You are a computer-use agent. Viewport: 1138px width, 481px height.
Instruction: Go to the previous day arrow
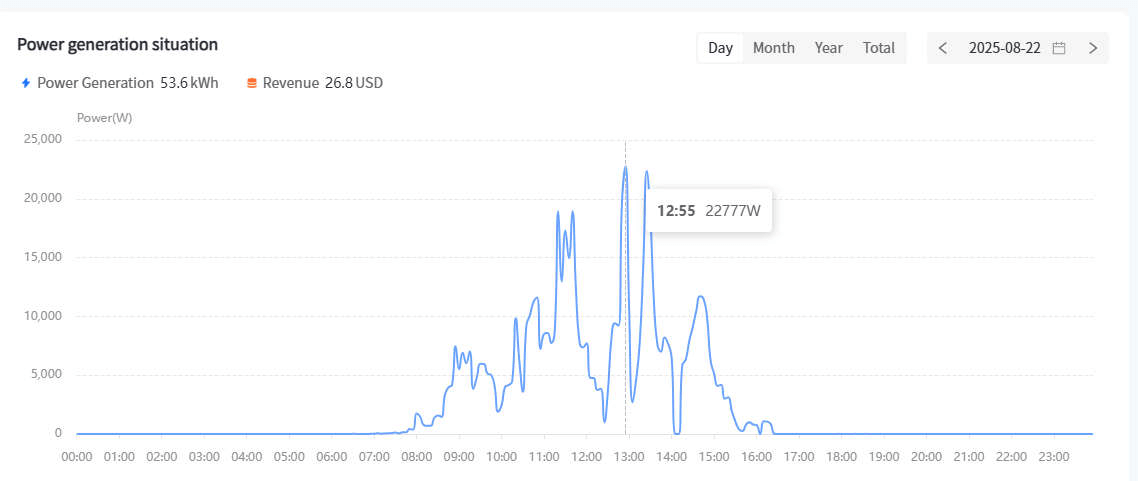tap(943, 49)
